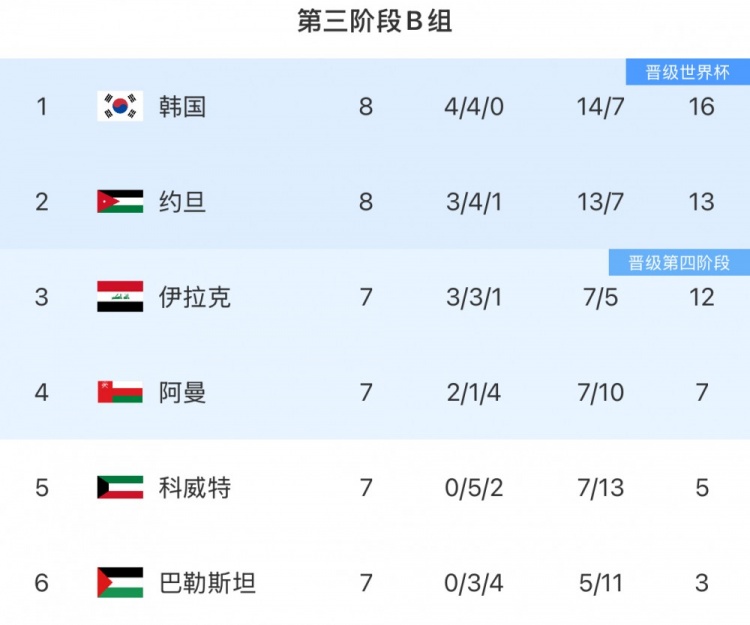Click the 晋级第四阶段 label tag
This screenshot has height=625, width=750.
[679, 263]
